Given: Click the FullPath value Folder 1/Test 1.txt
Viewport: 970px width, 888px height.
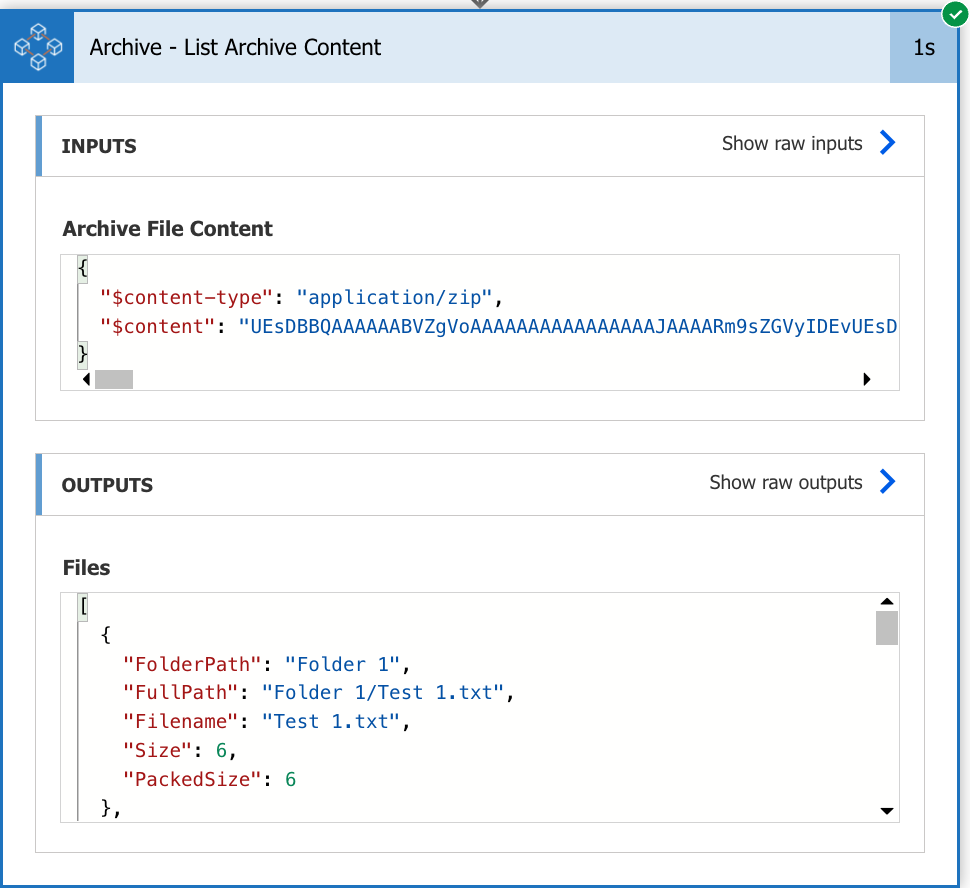Looking at the screenshot, I should pyautogui.click(x=383, y=692).
